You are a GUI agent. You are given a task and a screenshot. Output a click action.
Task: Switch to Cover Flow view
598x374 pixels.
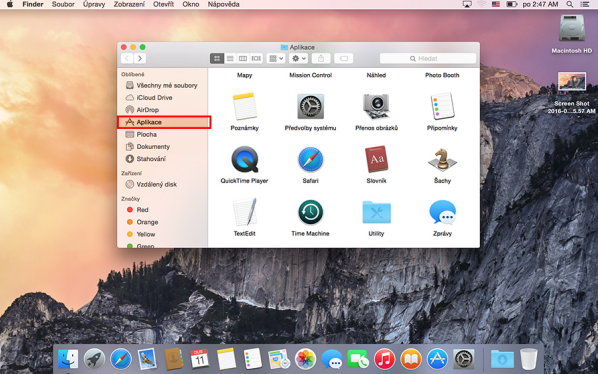(x=256, y=58)
